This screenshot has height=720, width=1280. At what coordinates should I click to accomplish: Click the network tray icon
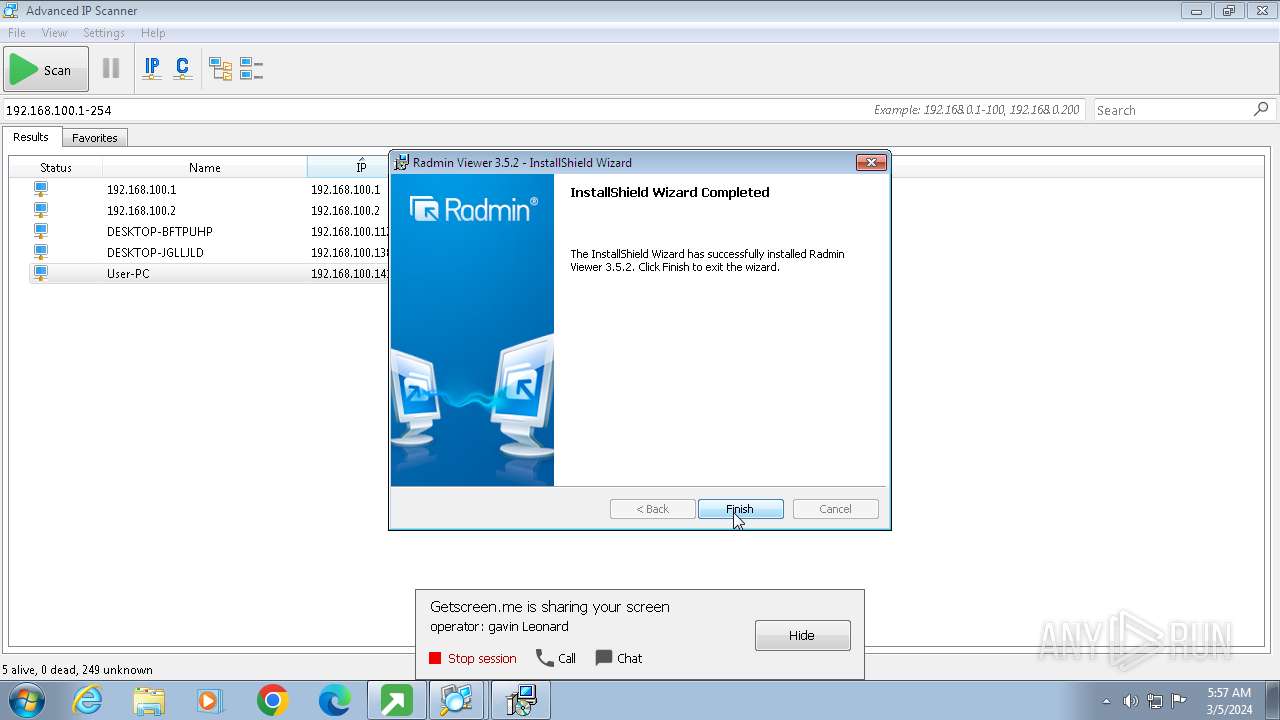click(x=1155, y=701)
